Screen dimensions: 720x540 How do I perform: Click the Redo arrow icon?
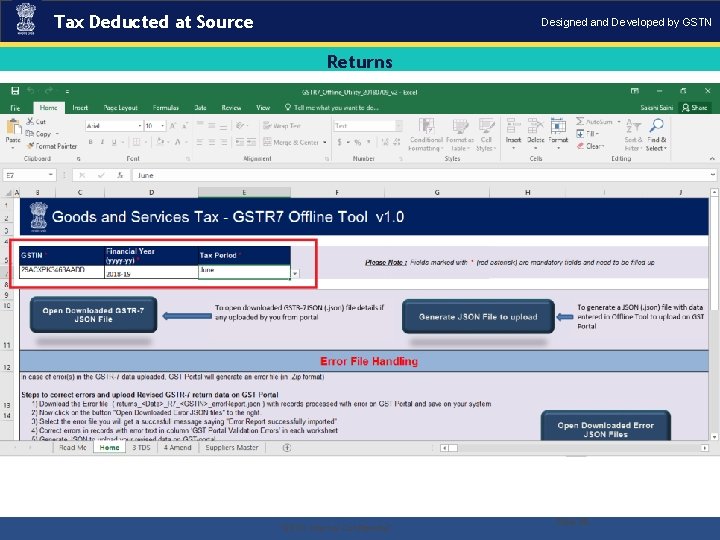(49, 91)
